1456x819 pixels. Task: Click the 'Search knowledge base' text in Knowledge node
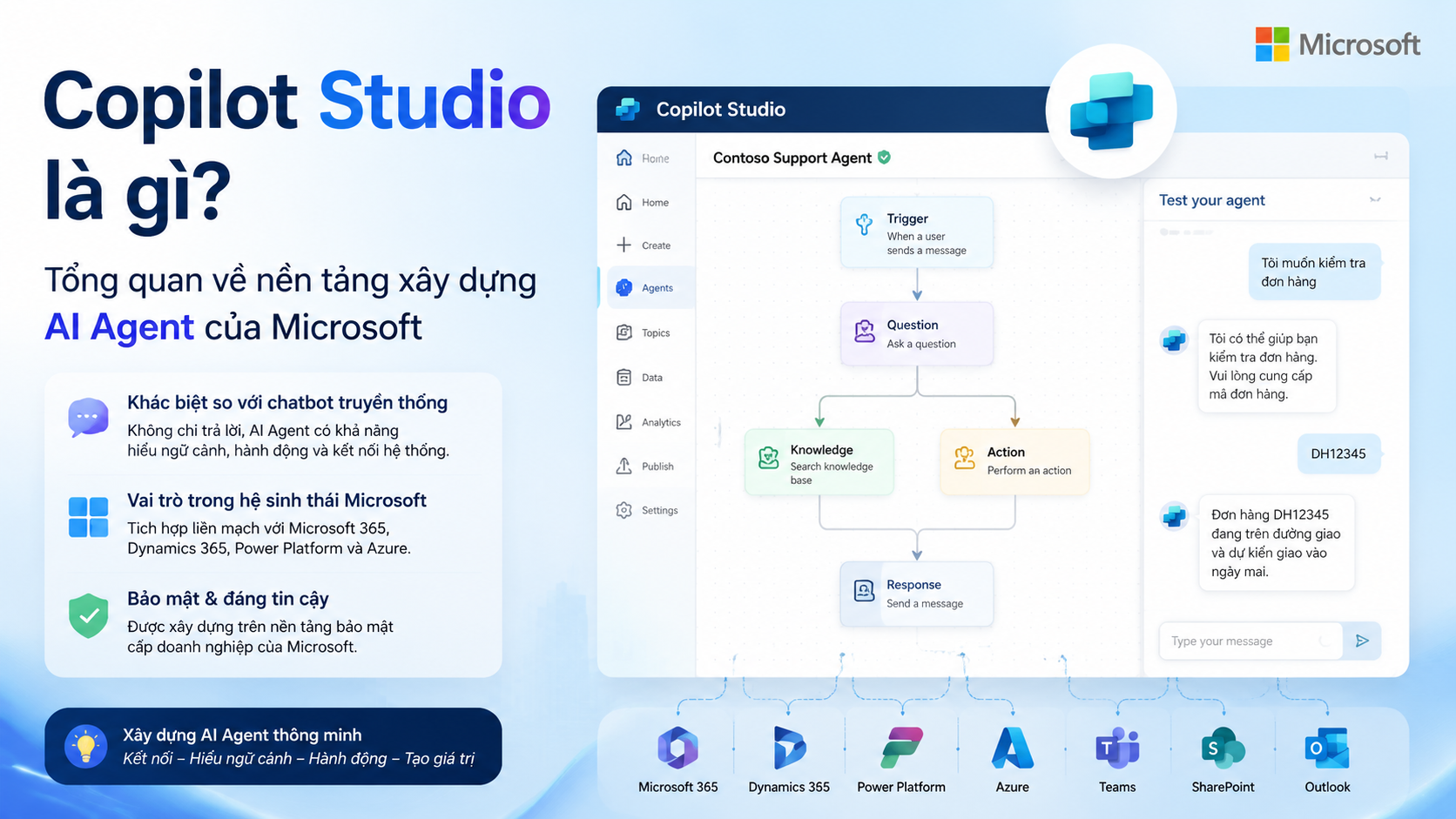(x=832, y=473)
